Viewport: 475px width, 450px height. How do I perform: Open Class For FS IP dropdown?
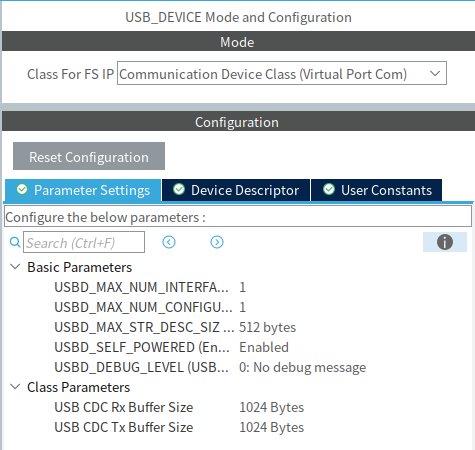tap(282, 73)
